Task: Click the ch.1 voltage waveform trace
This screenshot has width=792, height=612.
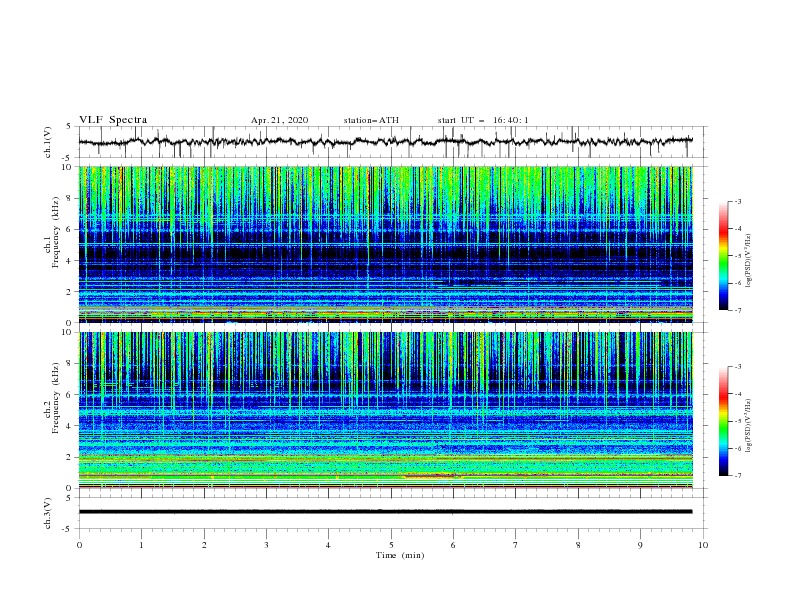Action: (x=385, y=142)
